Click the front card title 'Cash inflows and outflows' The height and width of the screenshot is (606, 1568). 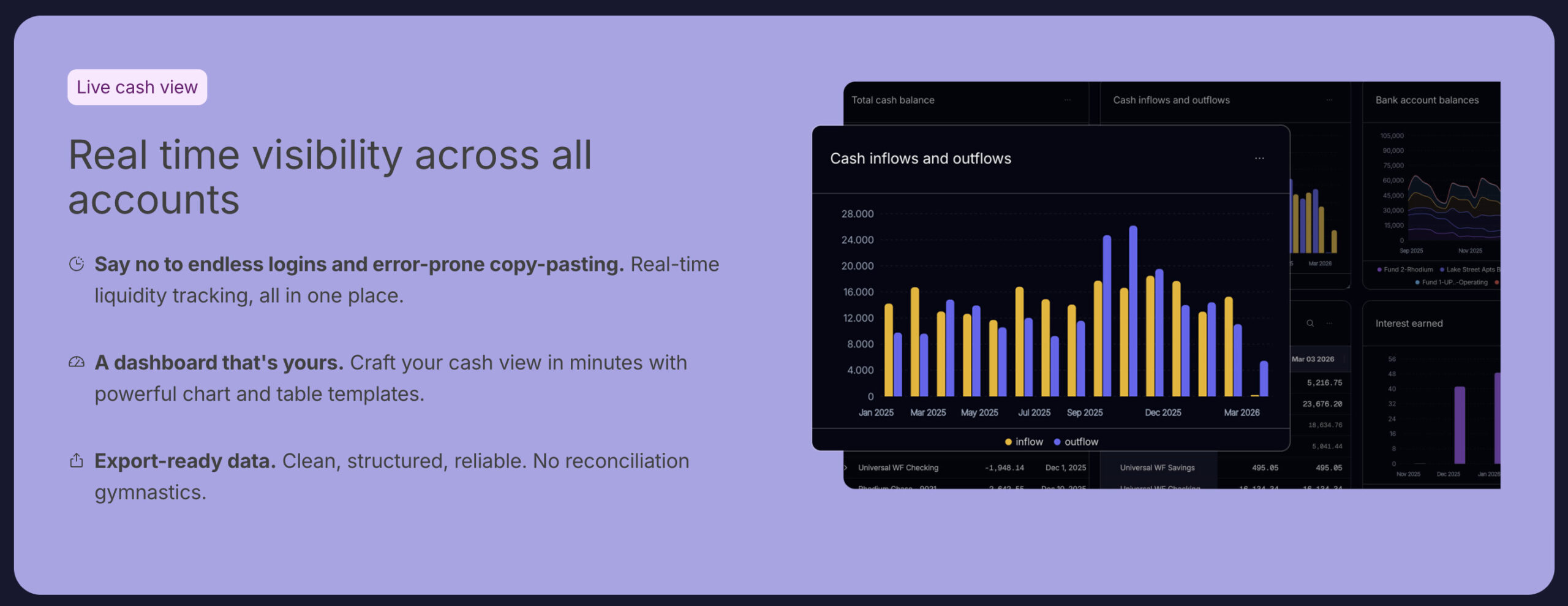point(921,159)
